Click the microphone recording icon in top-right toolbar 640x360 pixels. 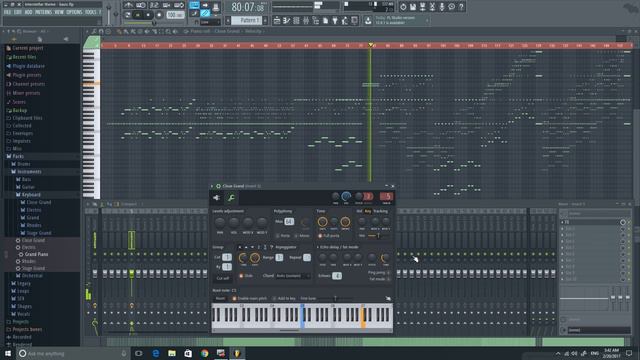click(x=442, y=7)
